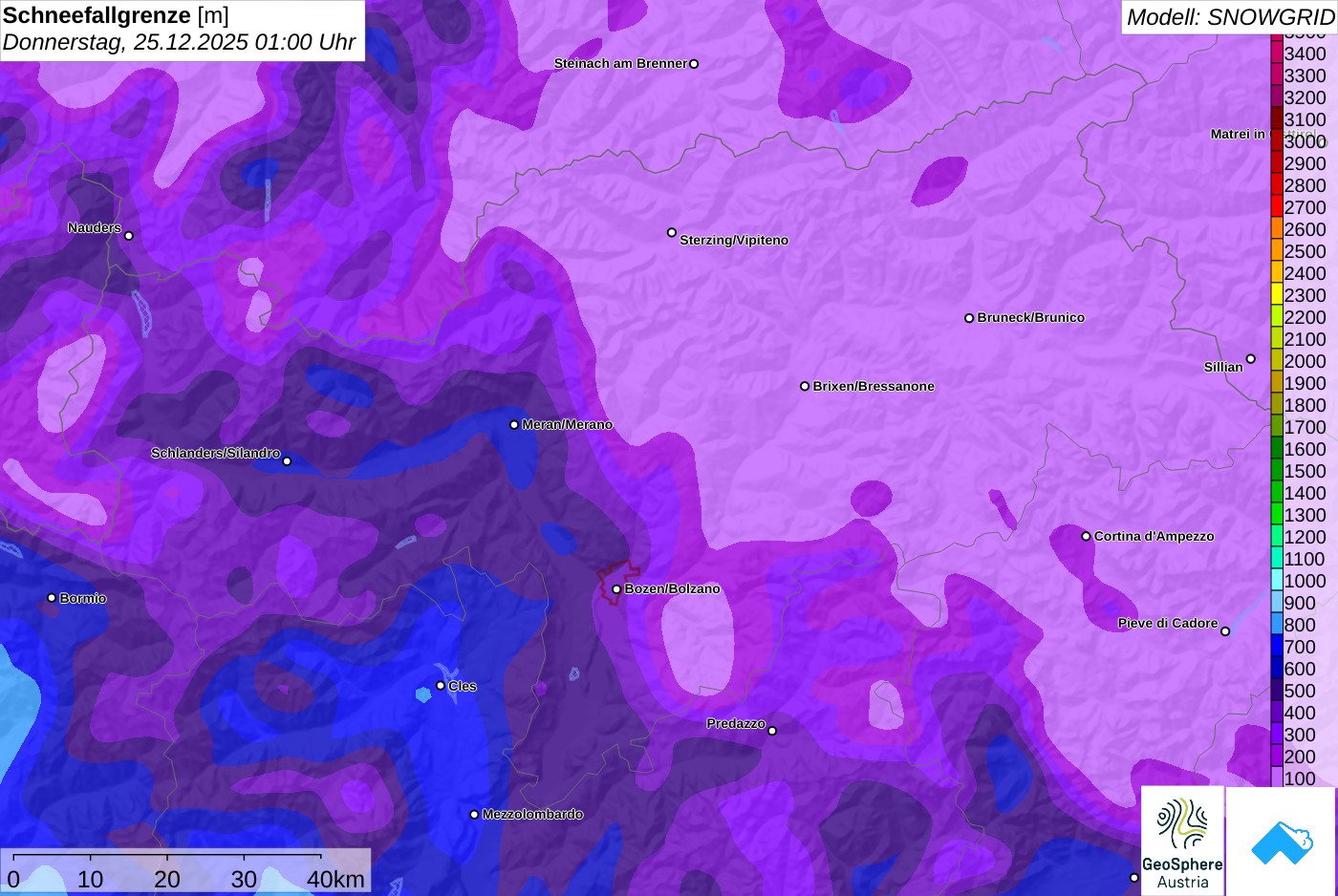Click the Mezzolombardo label

click(x=532, y=815)
